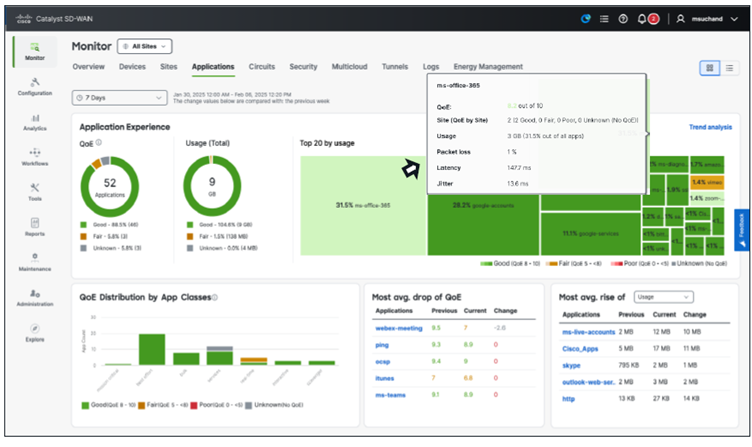Open the skype application link
Viewport: 752px width, 447px height.
(x=571, y=365)
